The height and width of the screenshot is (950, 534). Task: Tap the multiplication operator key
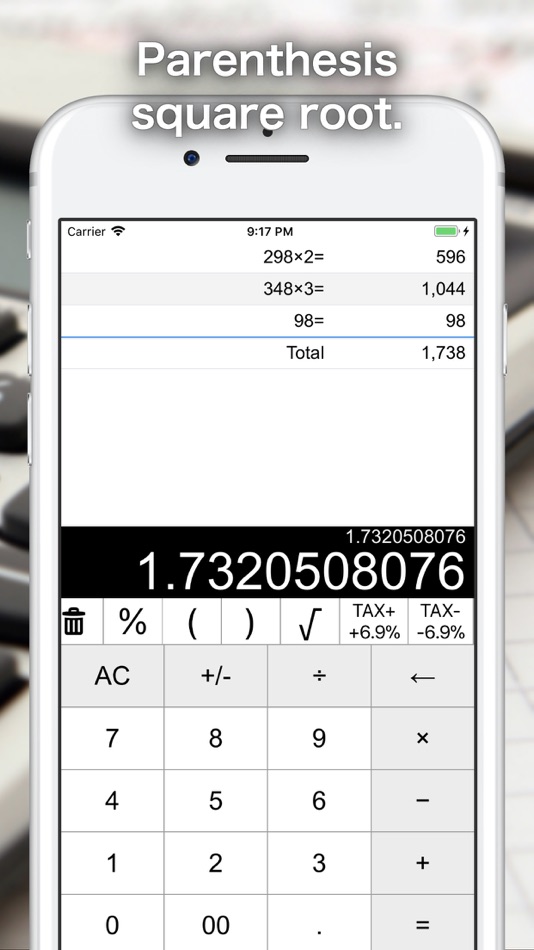pos(423,739)
